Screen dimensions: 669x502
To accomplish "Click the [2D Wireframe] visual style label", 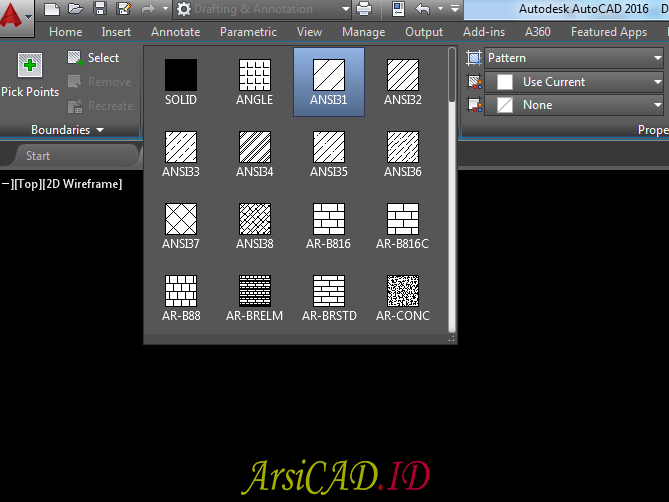I will click(x=82, y=184).
